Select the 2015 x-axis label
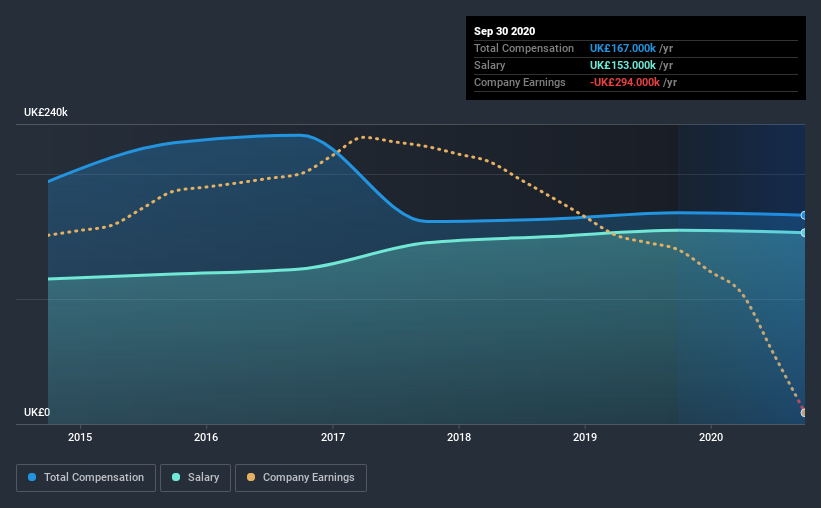The image size is (821, 508). click(x=80, y=437)
